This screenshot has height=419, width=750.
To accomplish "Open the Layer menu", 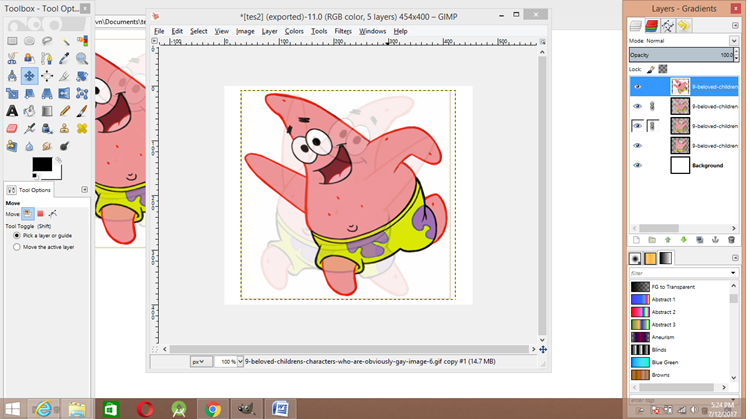I will 269,31.
